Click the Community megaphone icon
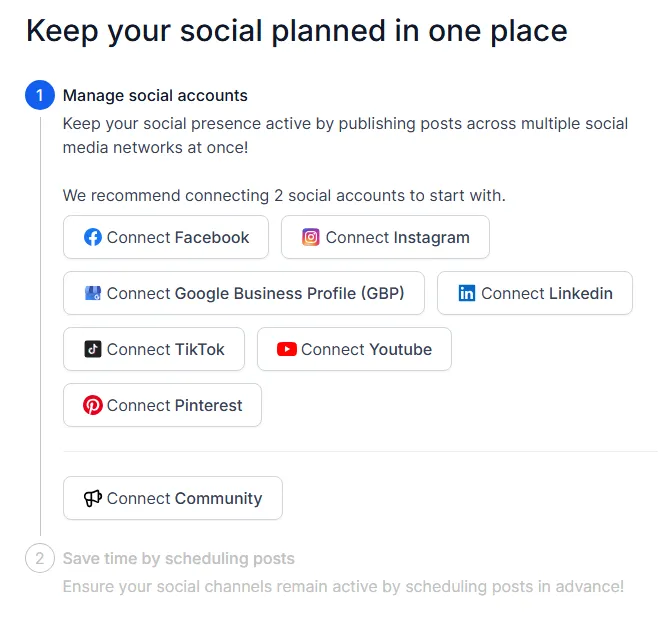This screenshot has width=661, height=625. [x=93, y=499]
